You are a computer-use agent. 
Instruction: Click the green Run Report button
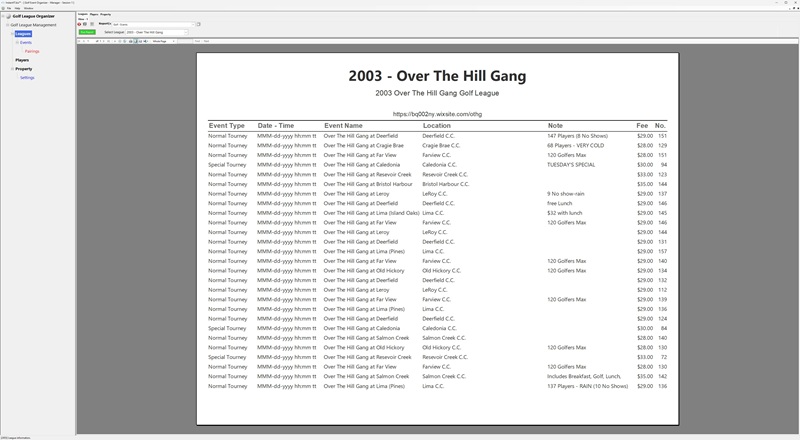pyautogui.click(x=87, y=32)
